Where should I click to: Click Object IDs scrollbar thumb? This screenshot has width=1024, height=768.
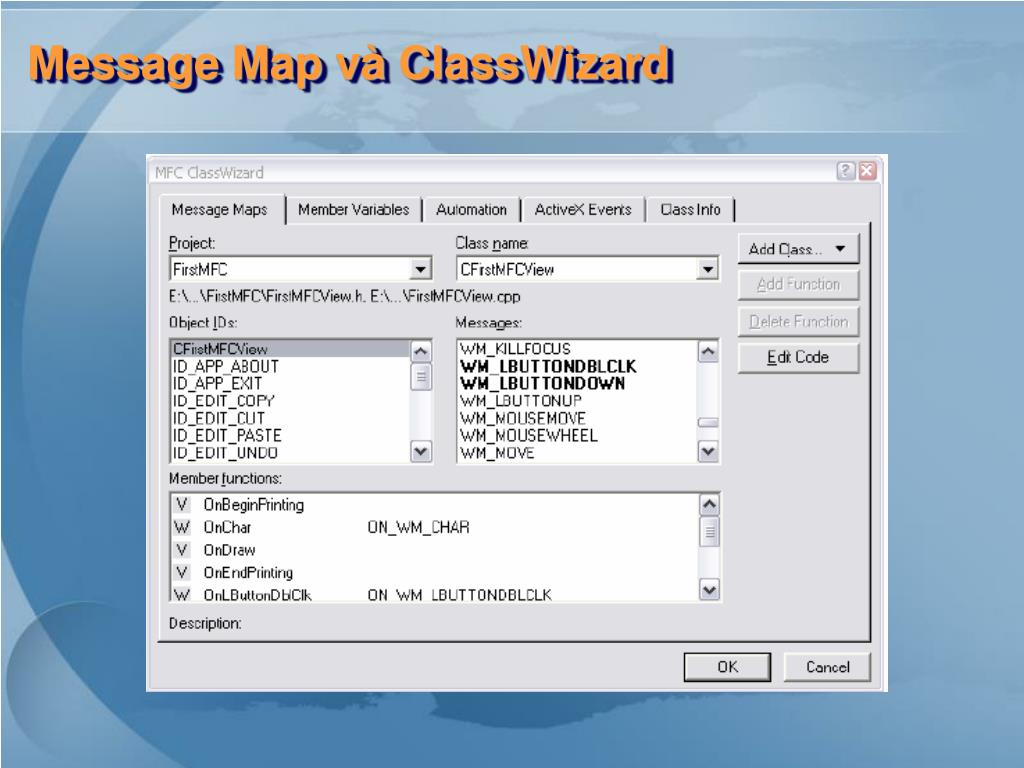421,376
